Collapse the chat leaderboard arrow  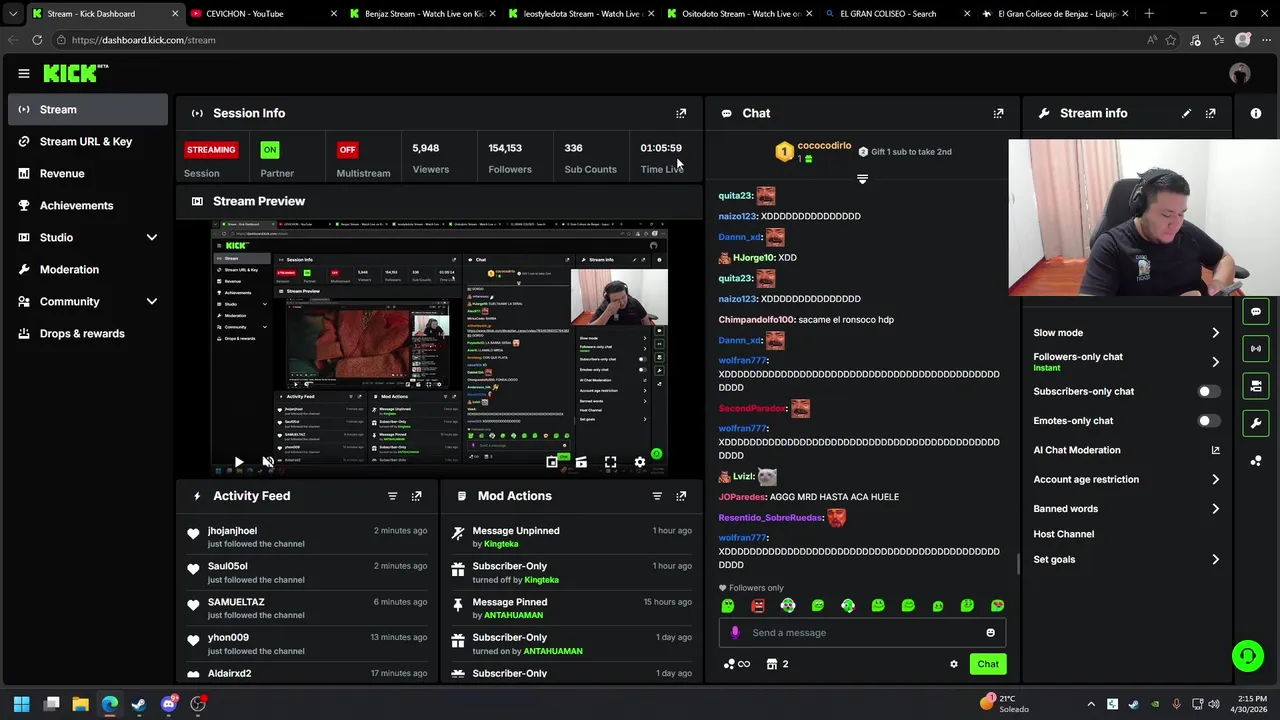click(862, 179)
